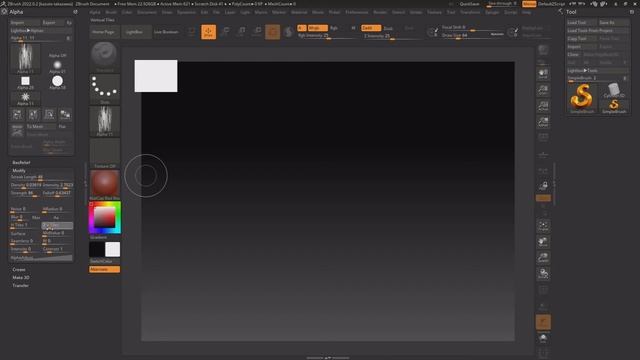Open the Render menu
The height and width of the screenshot is (360, 640).
(x=380, y=12)
